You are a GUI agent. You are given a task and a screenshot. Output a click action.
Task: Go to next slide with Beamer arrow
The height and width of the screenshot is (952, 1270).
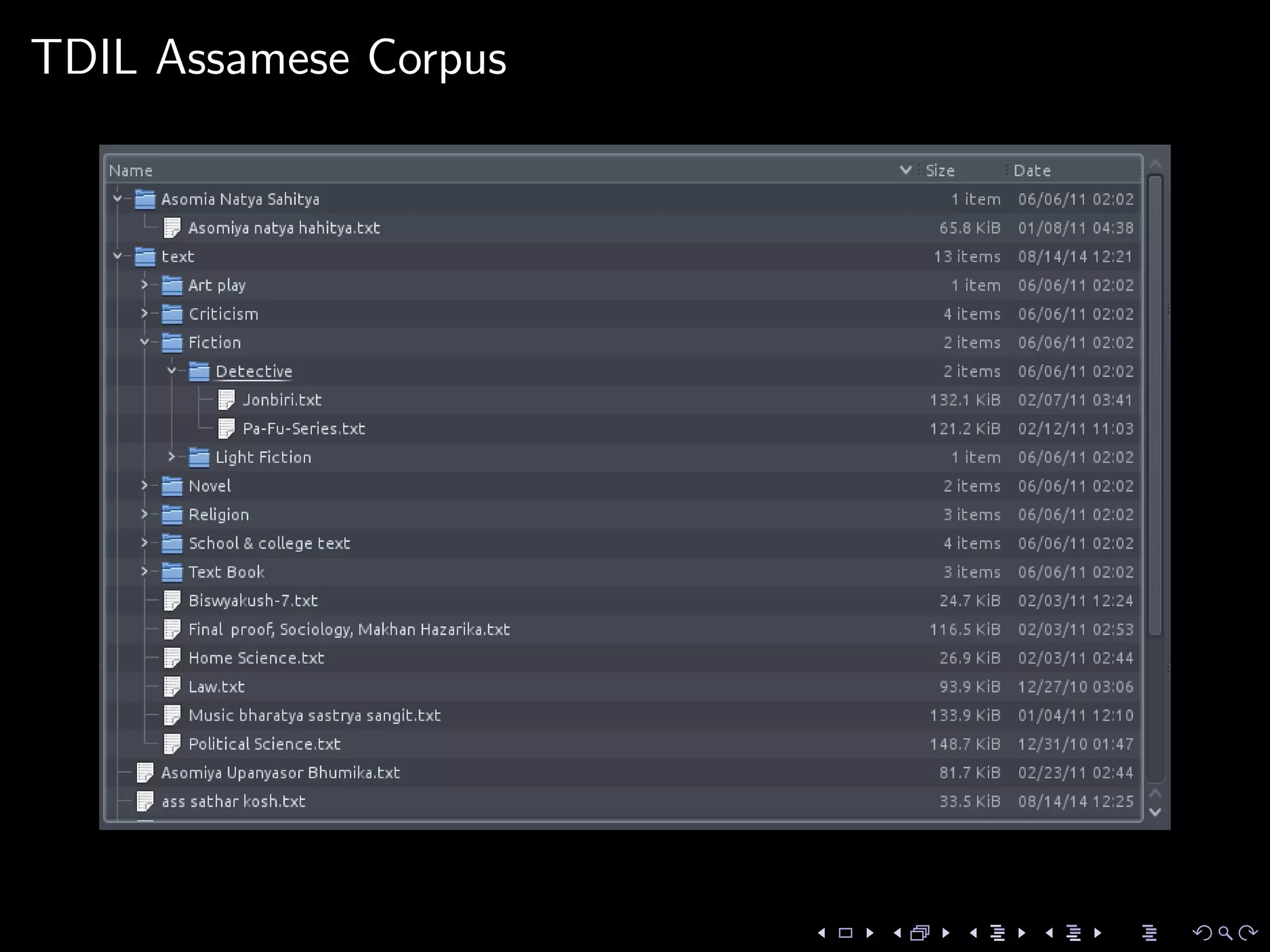(x=870, y=933)
